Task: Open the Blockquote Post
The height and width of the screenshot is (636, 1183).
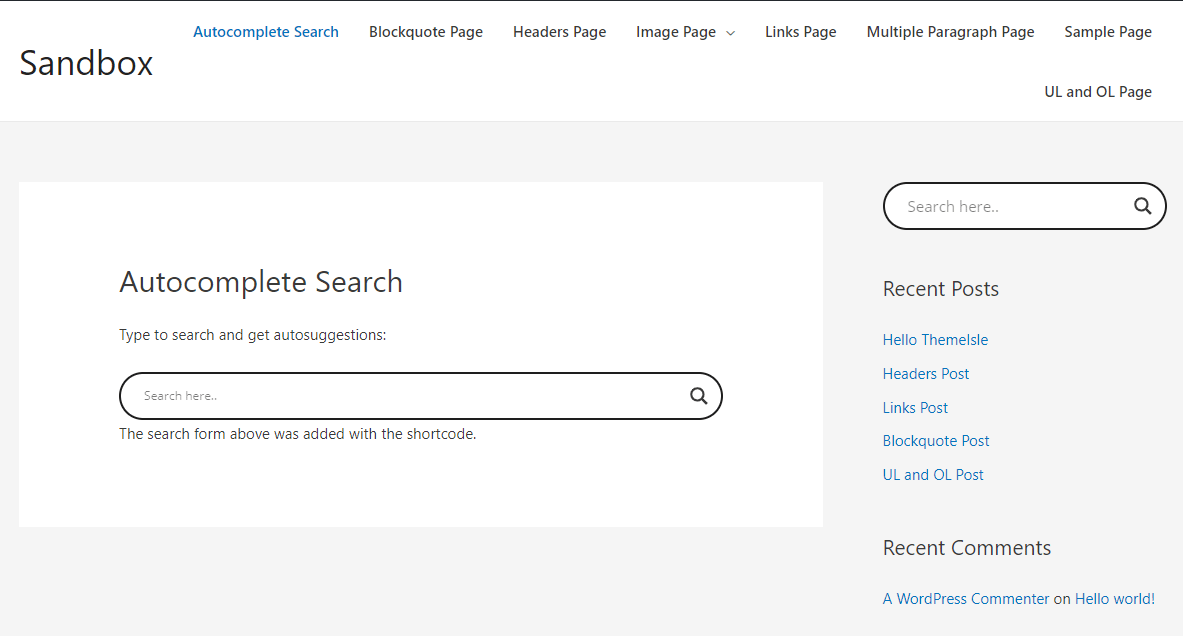Action: 936,440
